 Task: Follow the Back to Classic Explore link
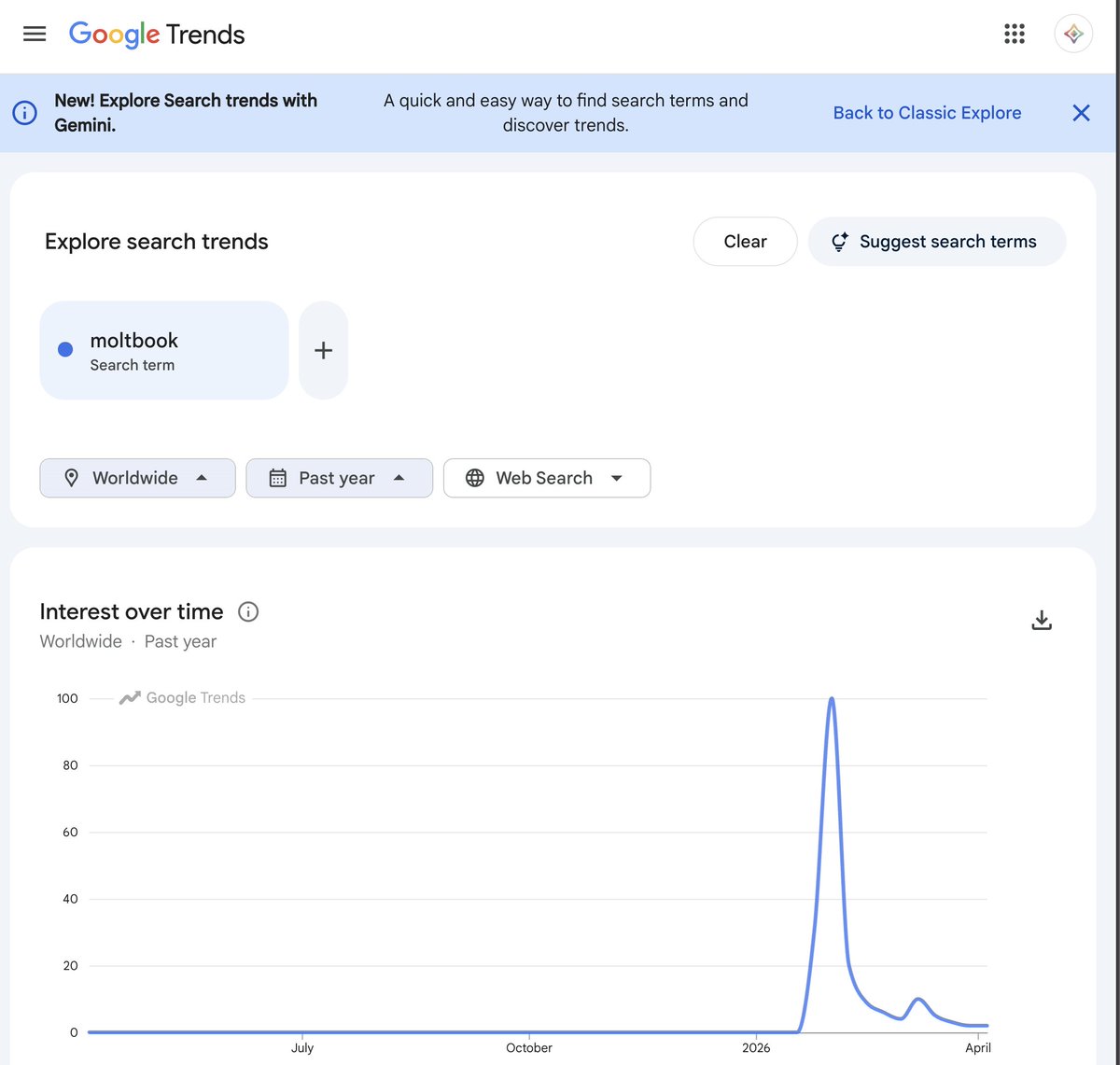(x=927, y=113)
